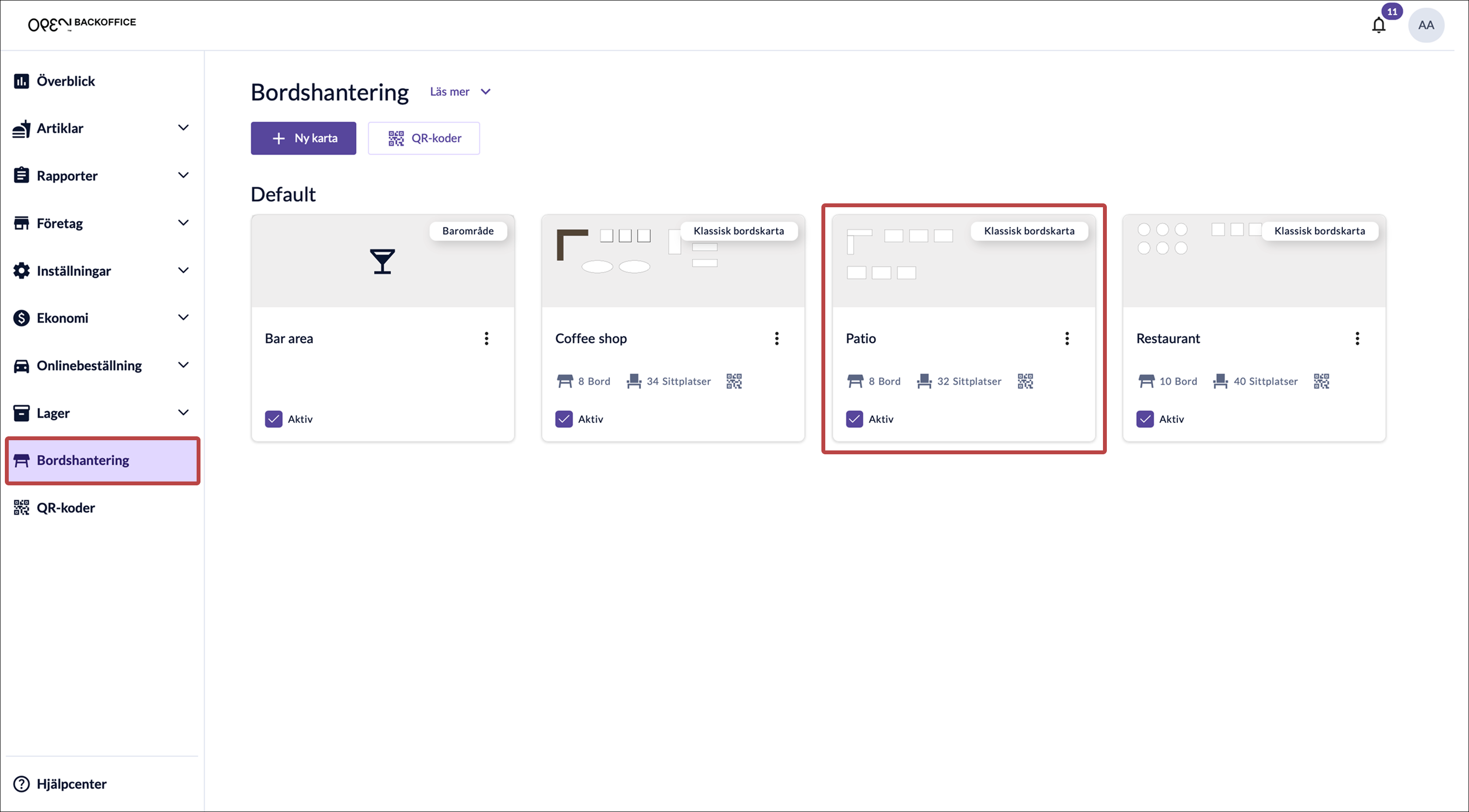Open three-dot menu on Patio card

pos(1067,339)
